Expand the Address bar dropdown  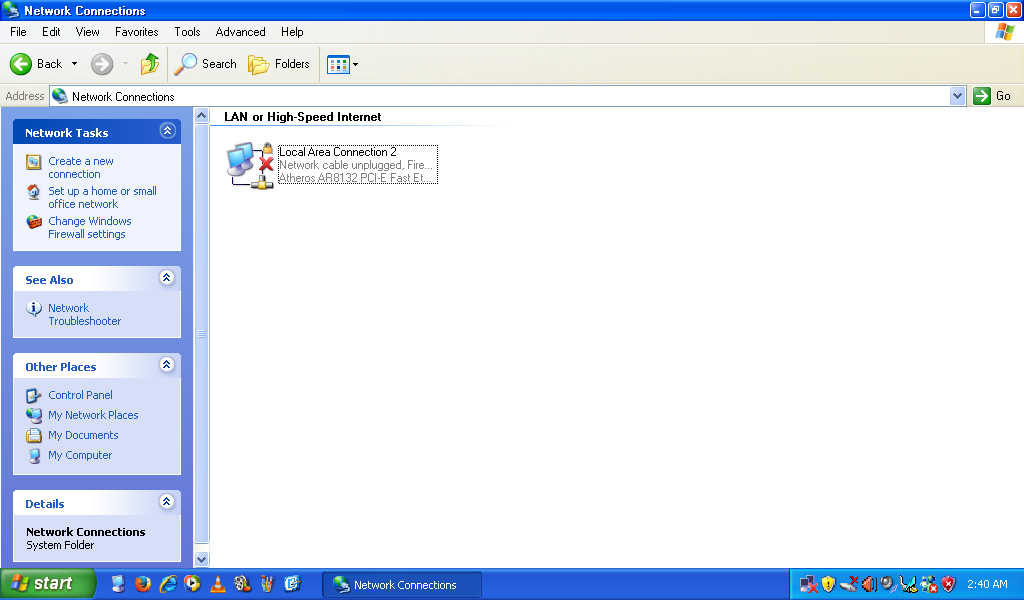[957, 97]
